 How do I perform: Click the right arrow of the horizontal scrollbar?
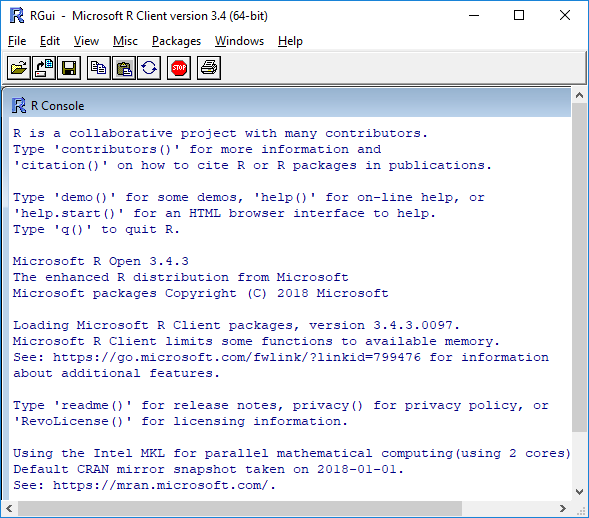[x=563, y=509]
